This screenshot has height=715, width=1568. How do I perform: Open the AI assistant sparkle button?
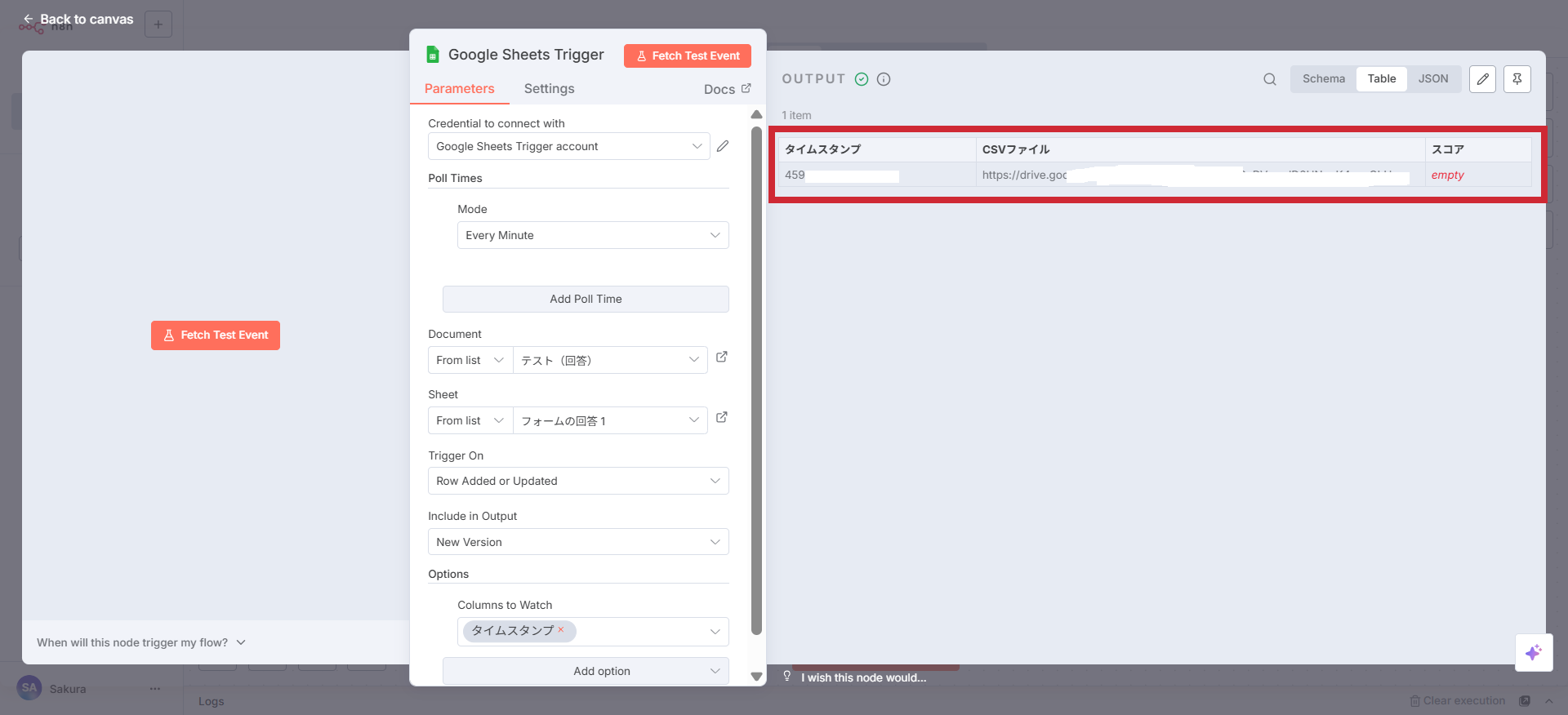tap(1533, 652)
